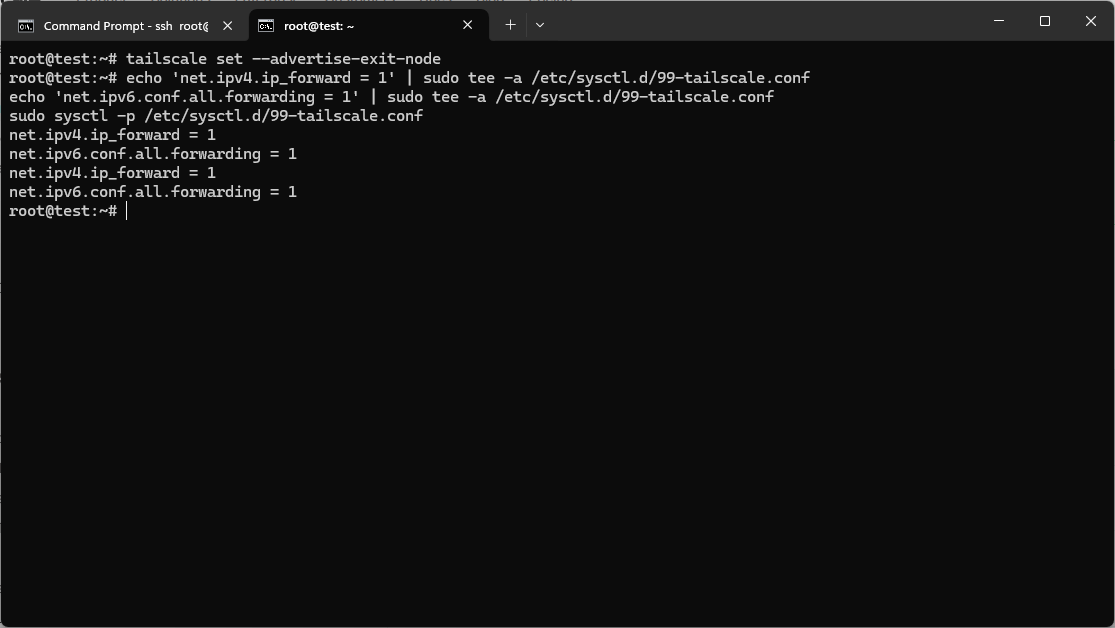Close the Command Prompt - ssh tab

click(228, 26)
